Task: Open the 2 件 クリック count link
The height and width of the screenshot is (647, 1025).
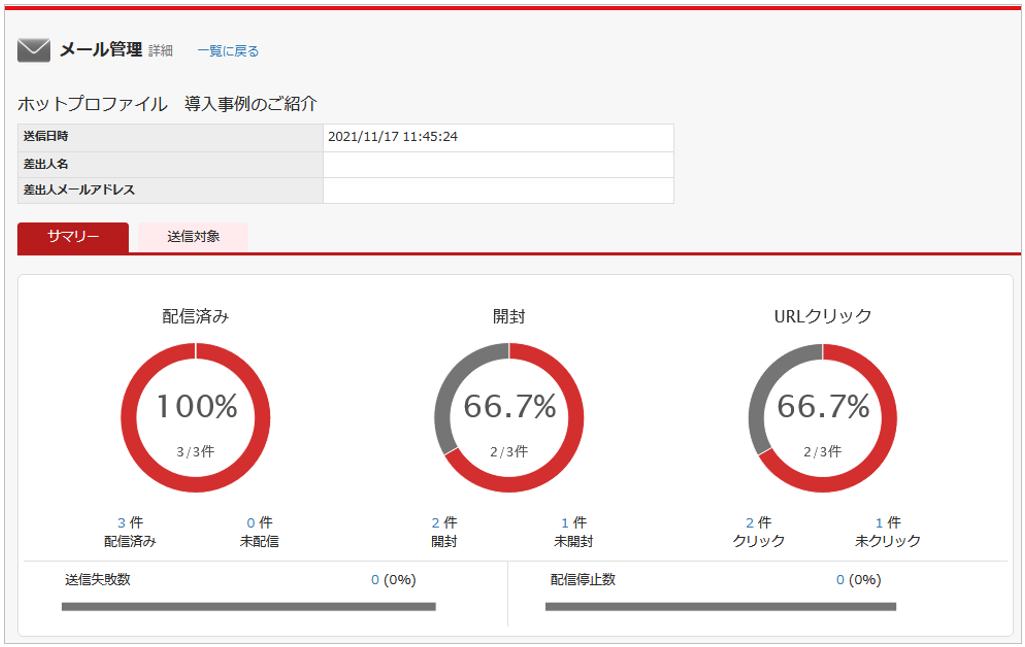Action: 750,522
